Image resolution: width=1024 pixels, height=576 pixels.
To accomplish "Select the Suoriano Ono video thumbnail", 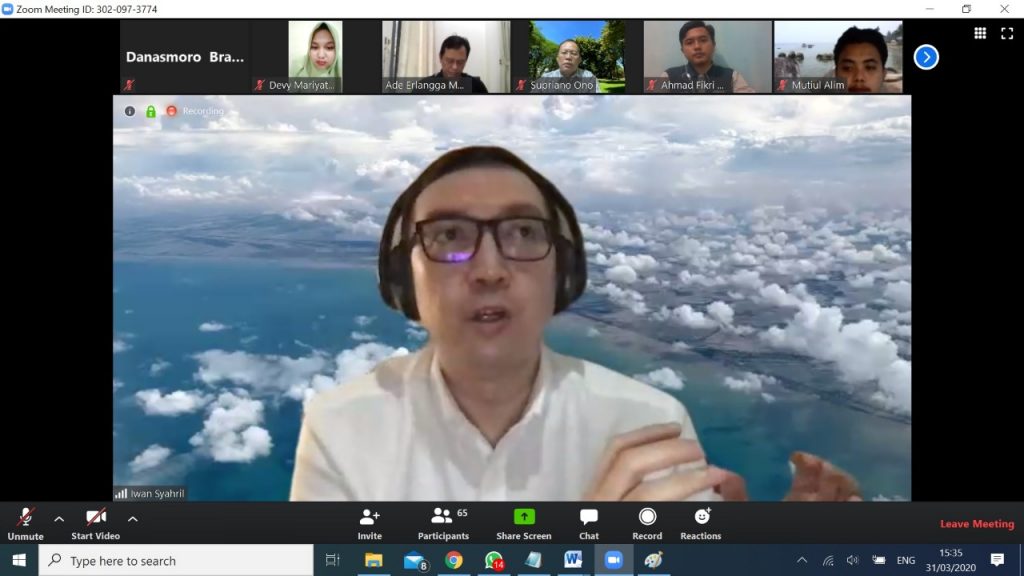I will click(577, 57).
